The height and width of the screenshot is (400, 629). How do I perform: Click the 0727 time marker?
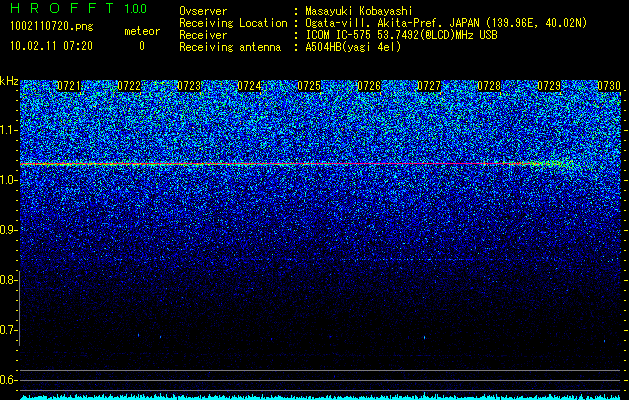coord(429,86)
